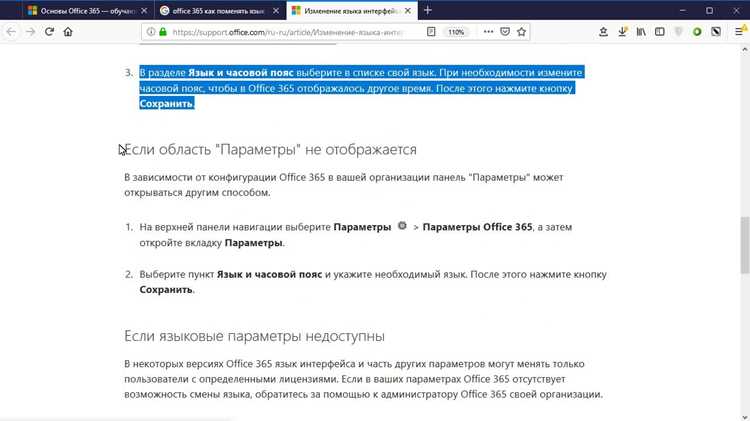Click paragraph starting В некоторых версиях Office 365
750x421 pixels.
[364, 379]
